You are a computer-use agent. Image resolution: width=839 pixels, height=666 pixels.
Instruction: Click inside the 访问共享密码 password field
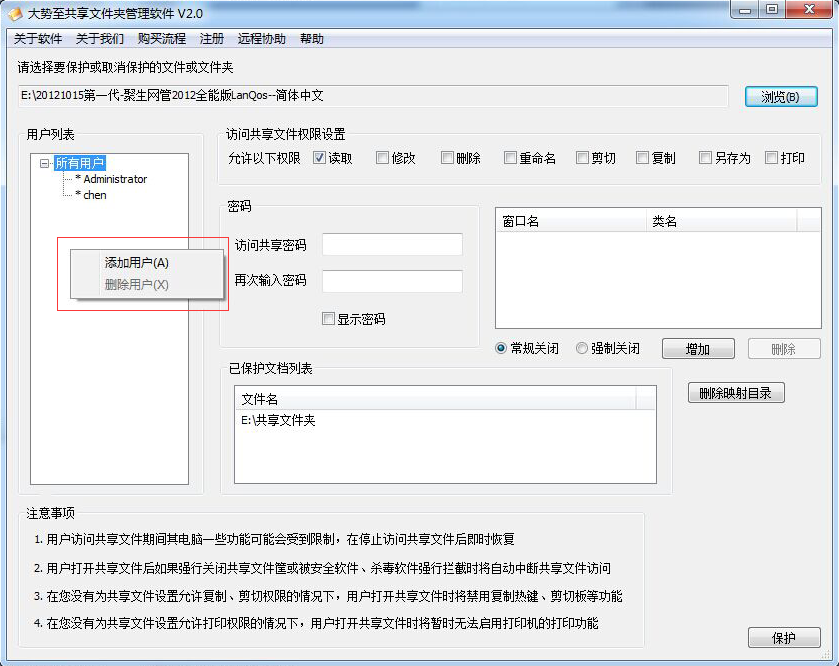tap(391, 244)
